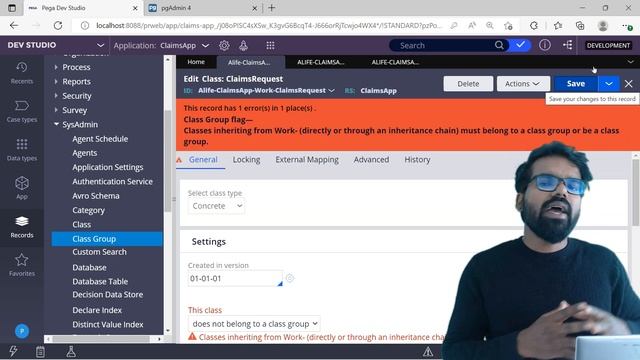
Task: Click the records tree horizontal scrollbar
Action: tap(102, 339)
